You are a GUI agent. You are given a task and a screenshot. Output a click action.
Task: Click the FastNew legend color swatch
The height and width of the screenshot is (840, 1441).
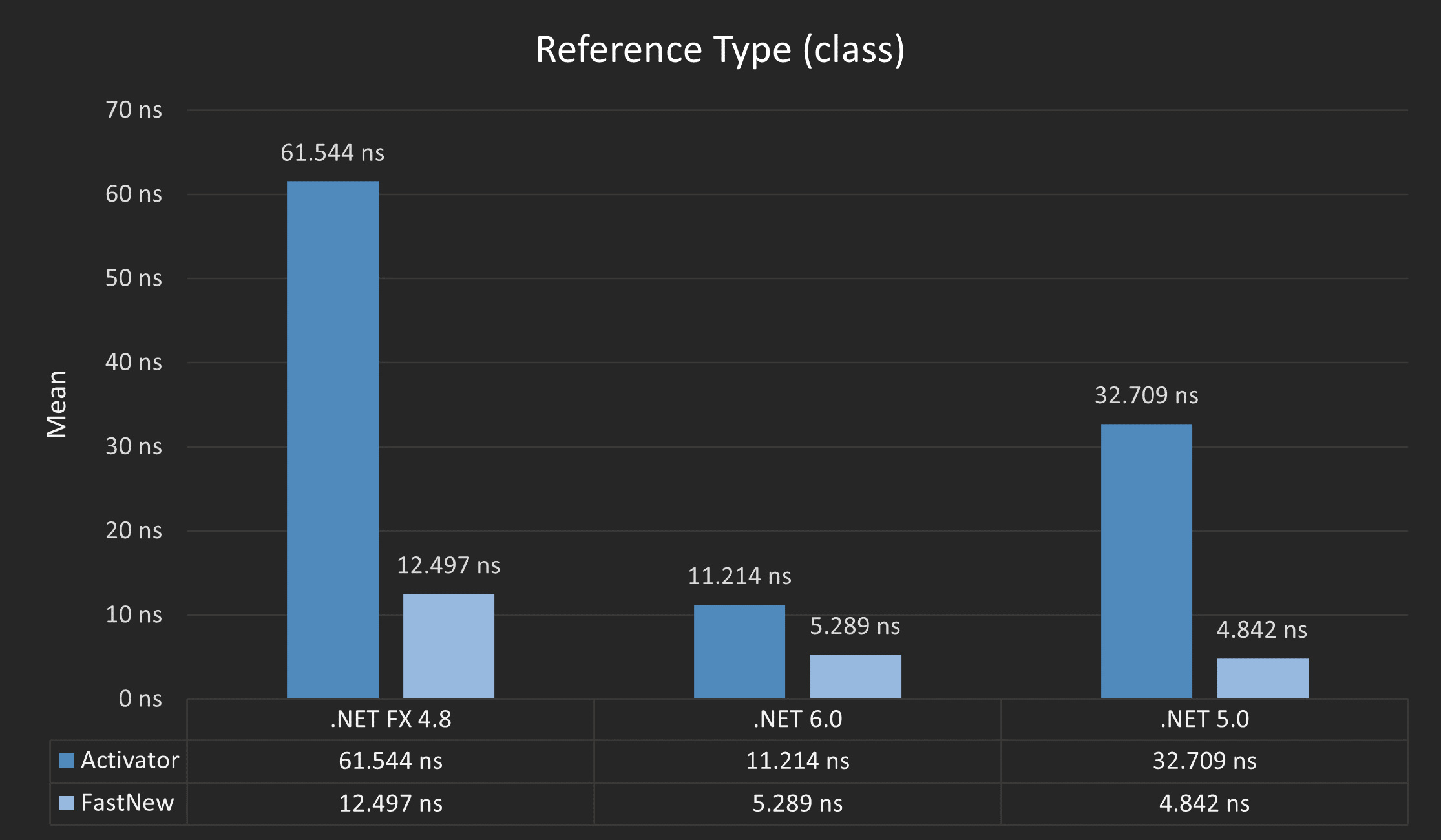point(67,803)
